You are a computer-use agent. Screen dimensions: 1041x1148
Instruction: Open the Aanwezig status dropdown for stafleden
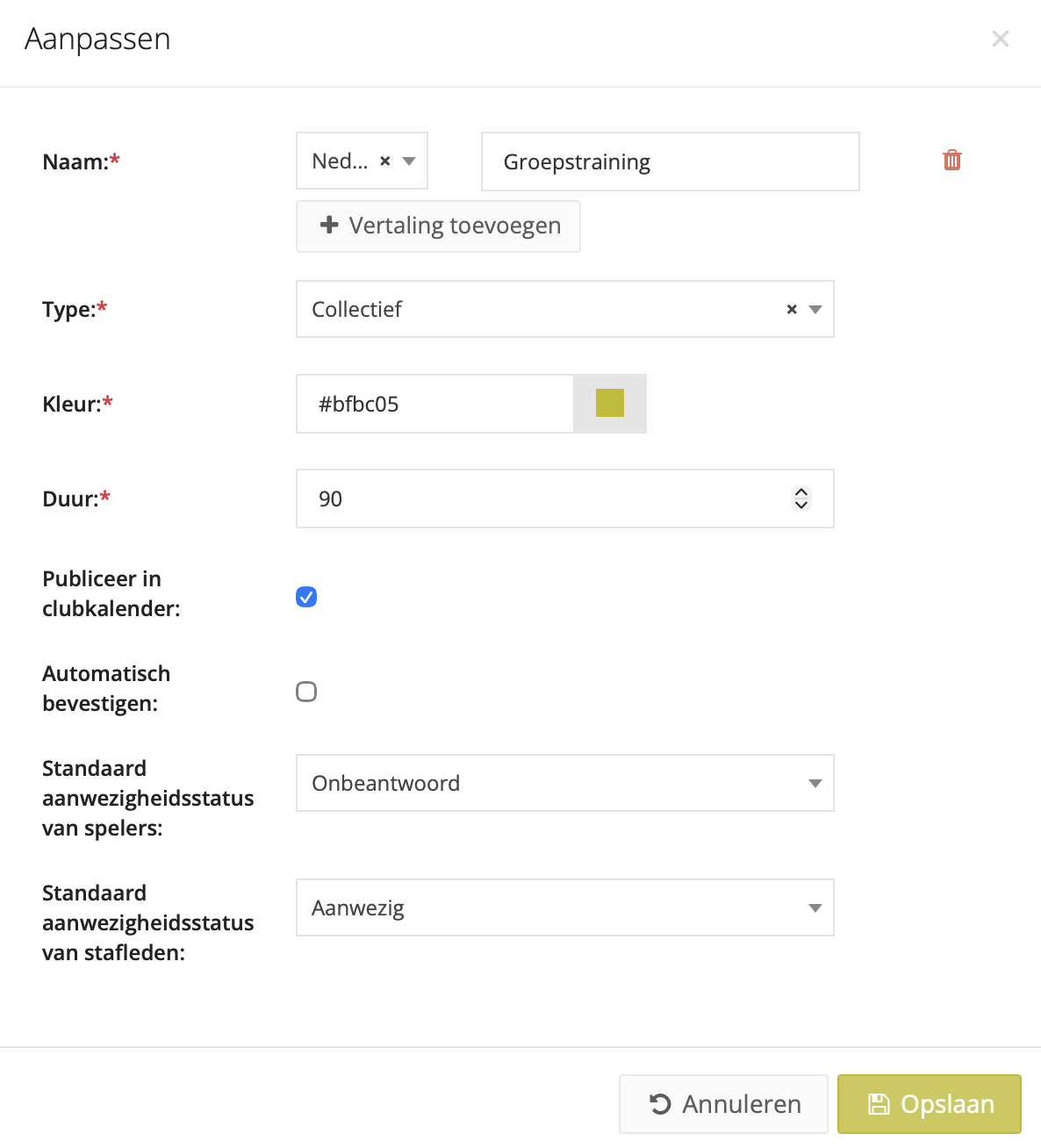[x=564, y=908]
